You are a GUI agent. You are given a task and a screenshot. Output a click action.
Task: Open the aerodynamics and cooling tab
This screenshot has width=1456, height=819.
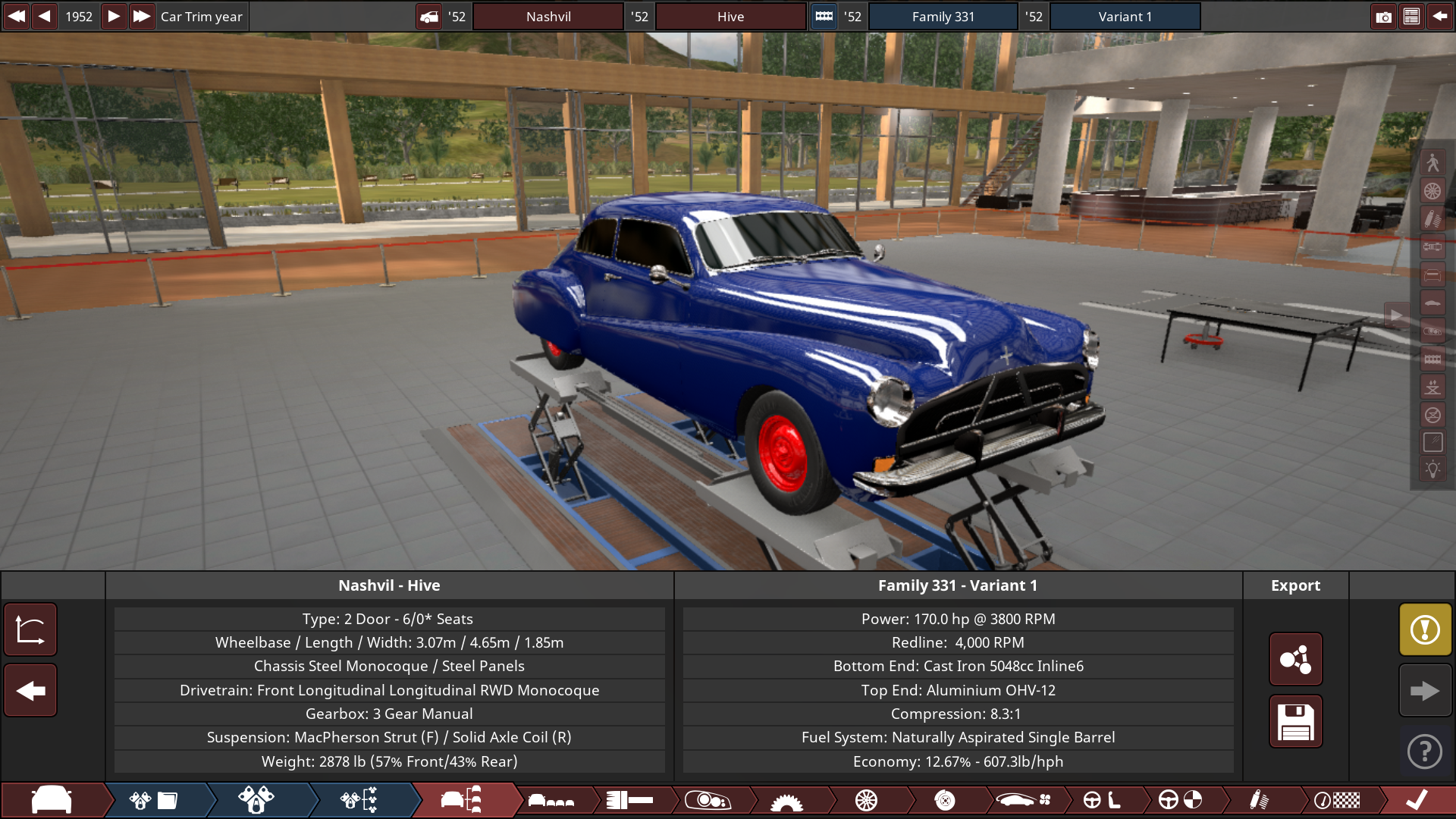1024,800
